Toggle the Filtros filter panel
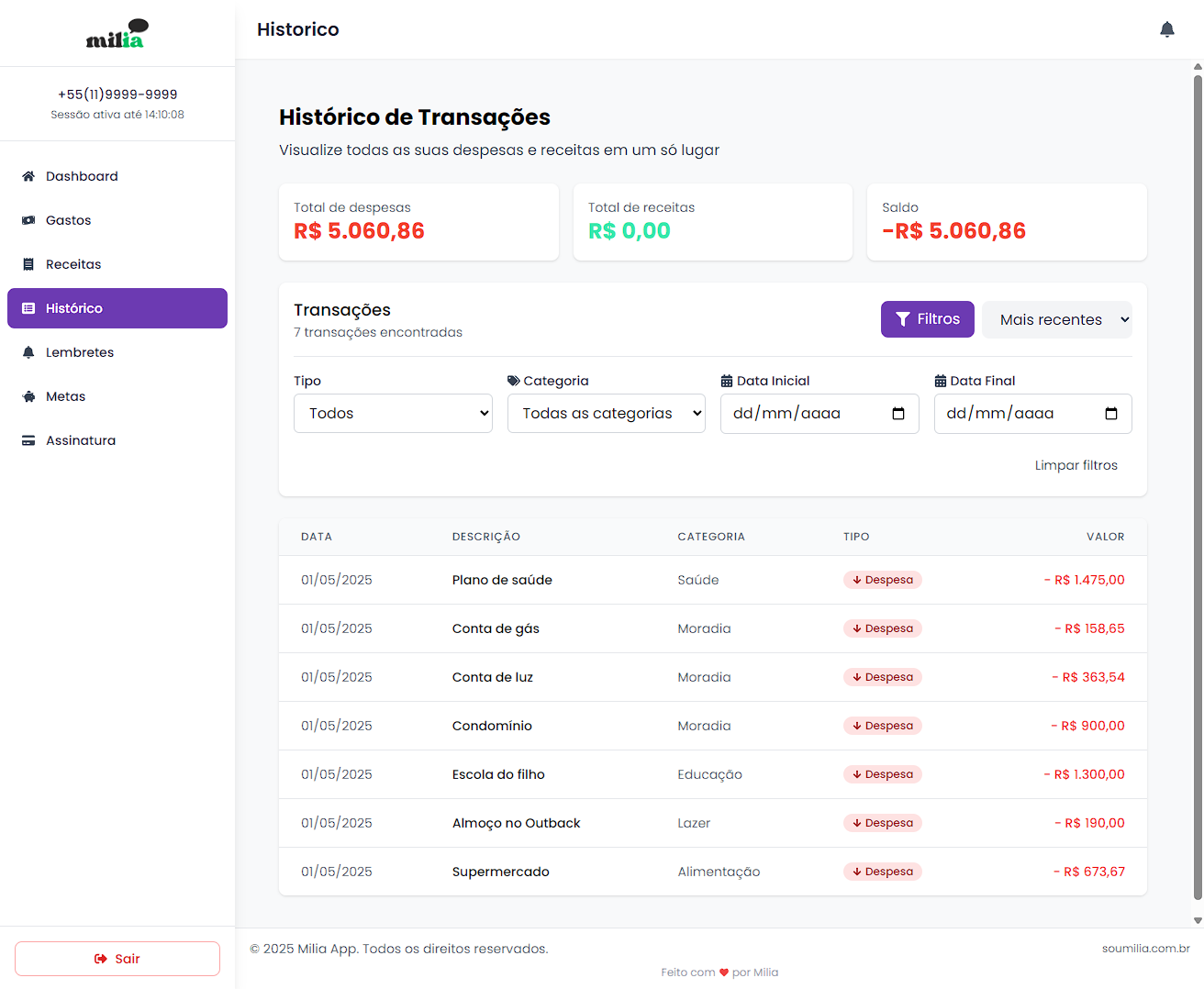Screen dimensions: 1204x989 tap(927, 319)
